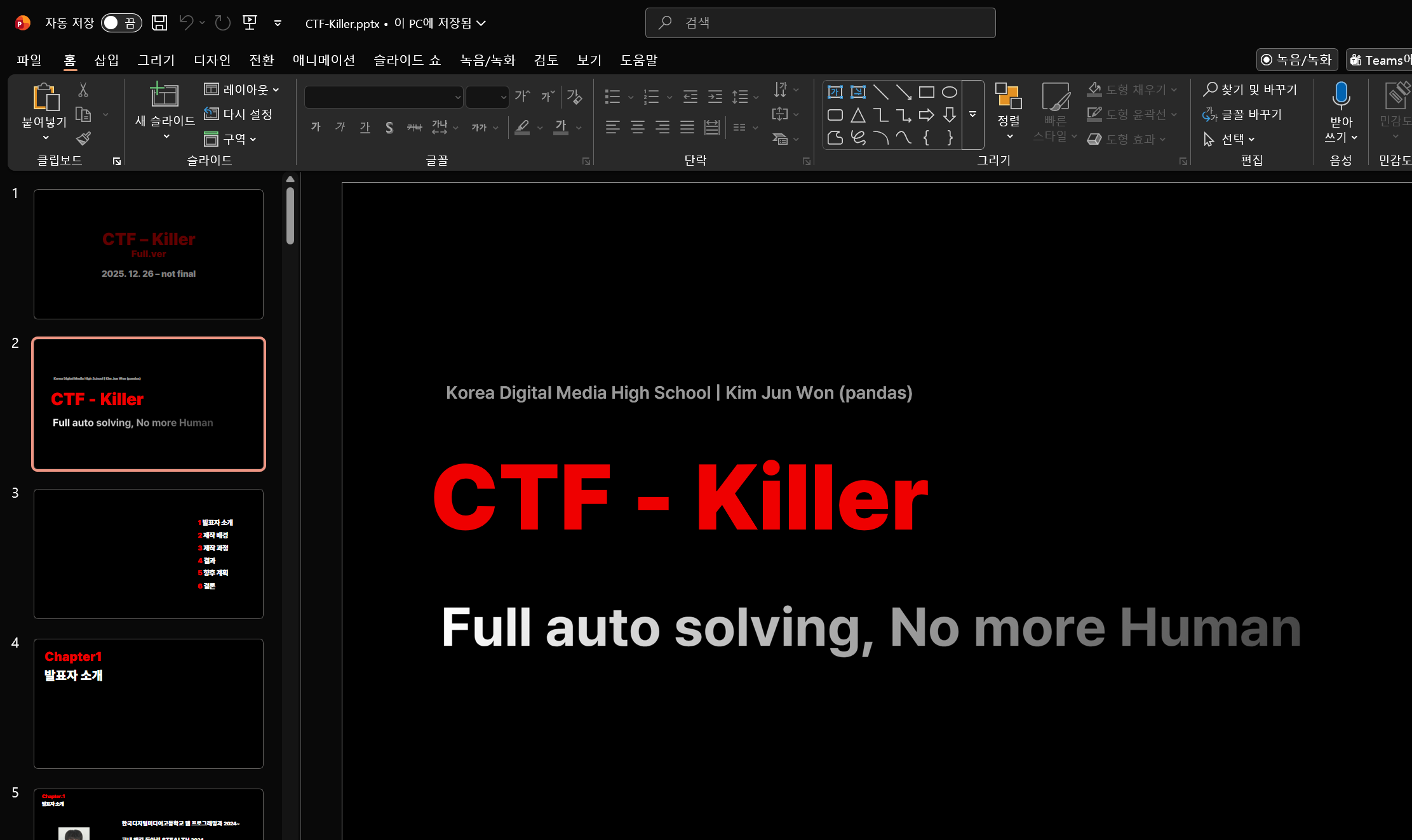
Task: Click the Save icon in title bar
Action: pyautogui.click(x=159, y=23)
